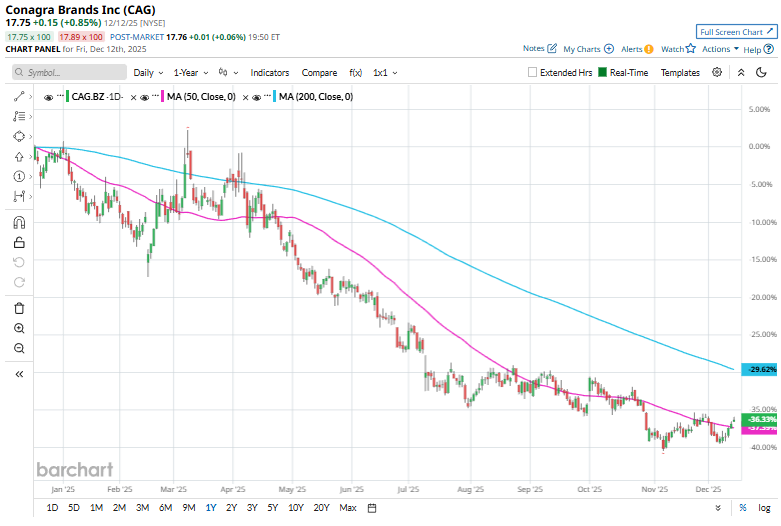Click the CAG.BZ green color swatch
The width and height of the screenshot is (781, 526).
(x=67, y=97)
